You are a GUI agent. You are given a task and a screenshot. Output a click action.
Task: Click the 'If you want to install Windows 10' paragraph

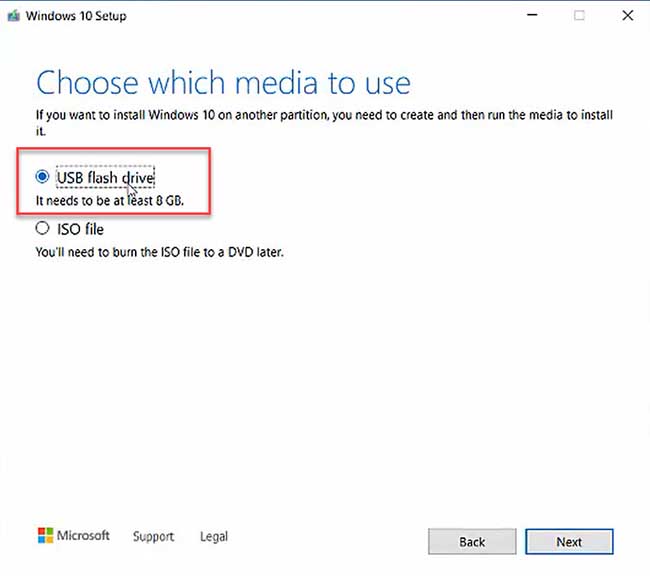click(x=324, y=123)
